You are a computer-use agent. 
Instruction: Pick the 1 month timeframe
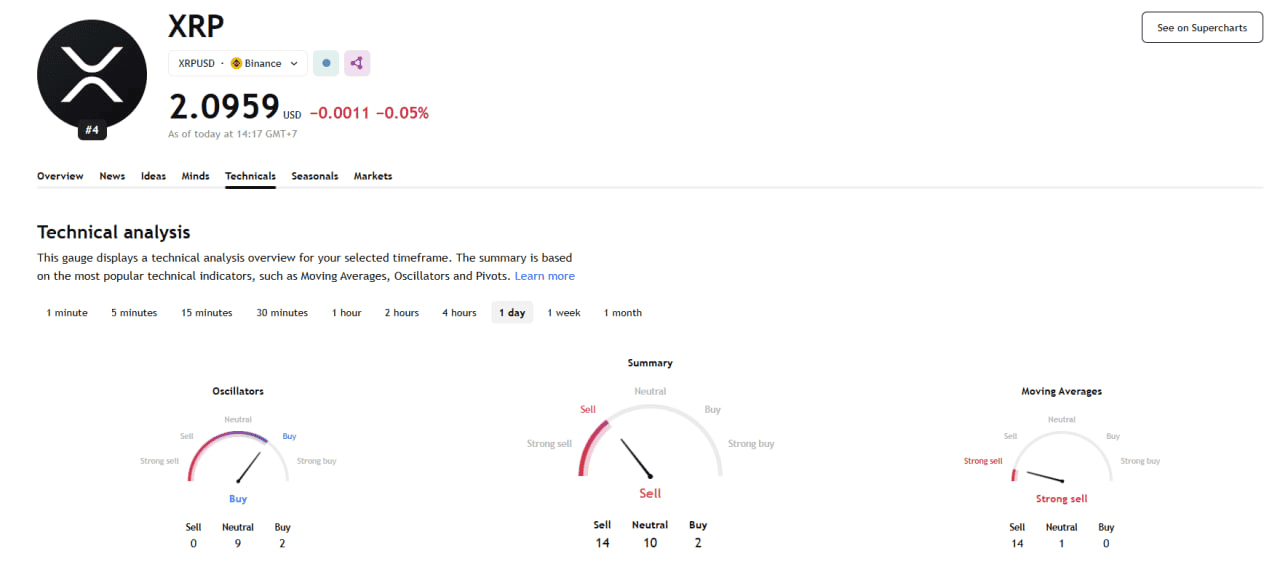coord(623,313)
